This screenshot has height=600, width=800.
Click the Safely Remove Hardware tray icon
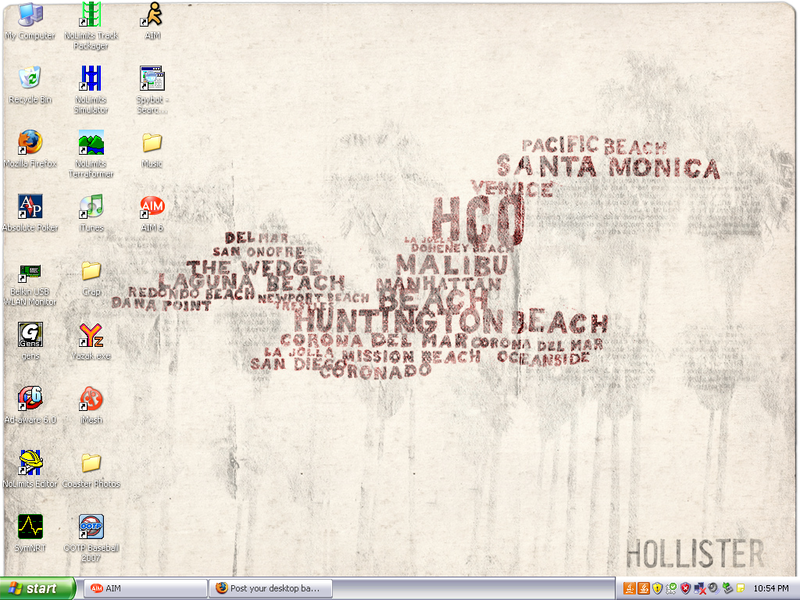click(728, 588)
